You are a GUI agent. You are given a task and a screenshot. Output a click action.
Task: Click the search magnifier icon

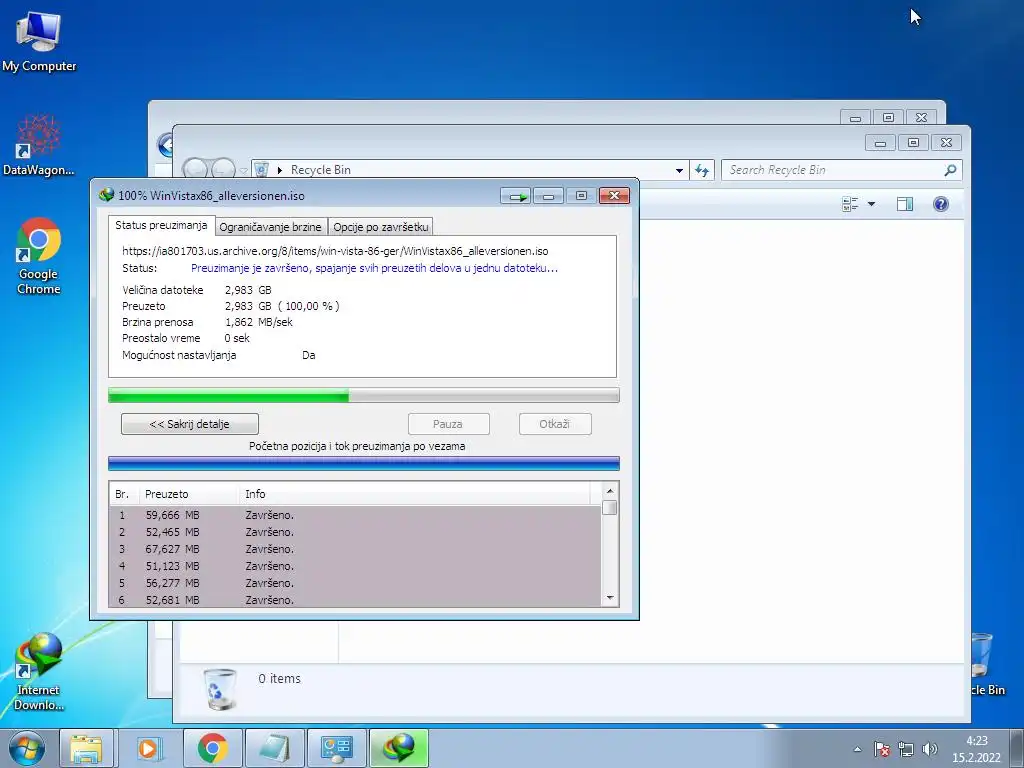951,170
